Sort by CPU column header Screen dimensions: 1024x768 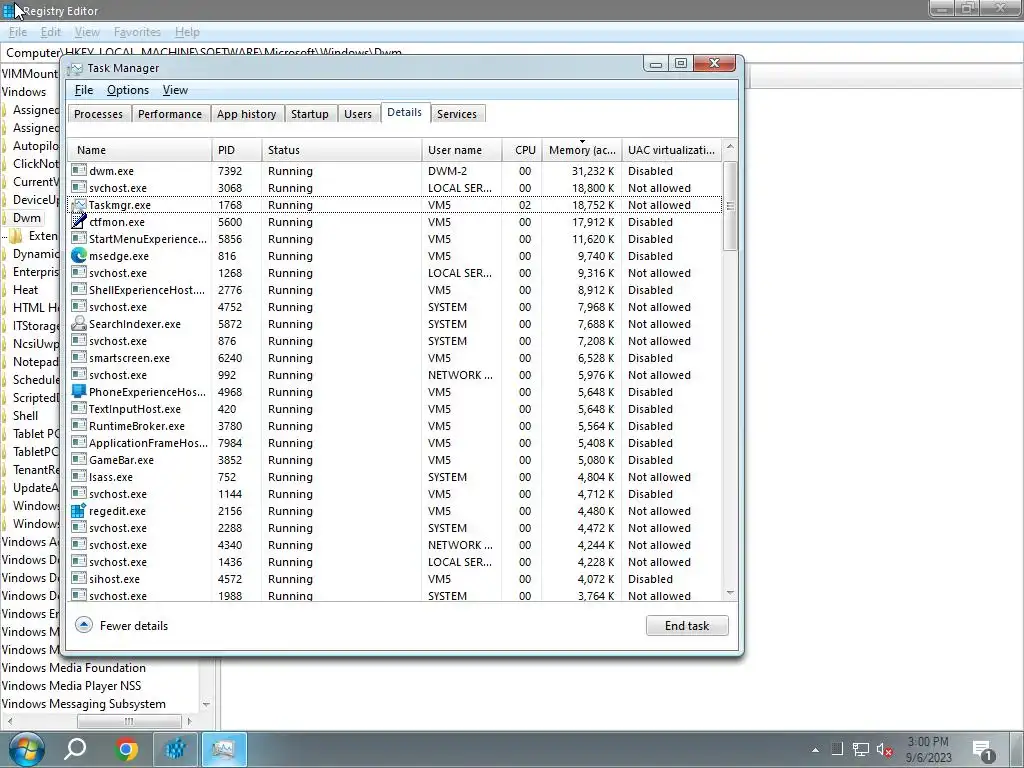tap(522, 150)
